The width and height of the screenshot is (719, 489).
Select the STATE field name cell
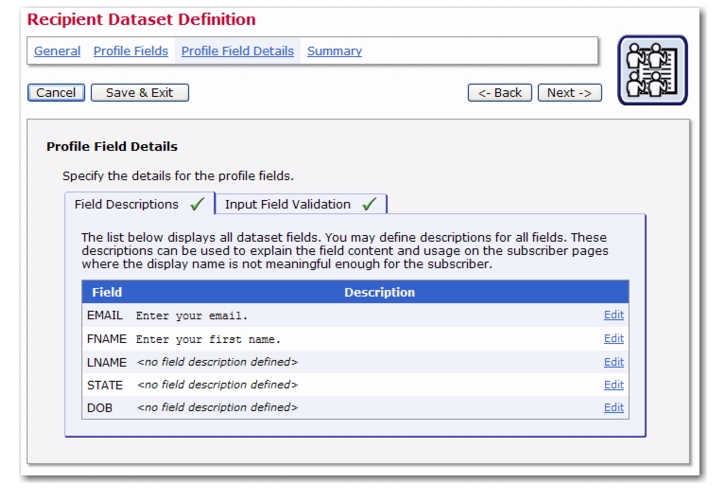tap(105, 385)
